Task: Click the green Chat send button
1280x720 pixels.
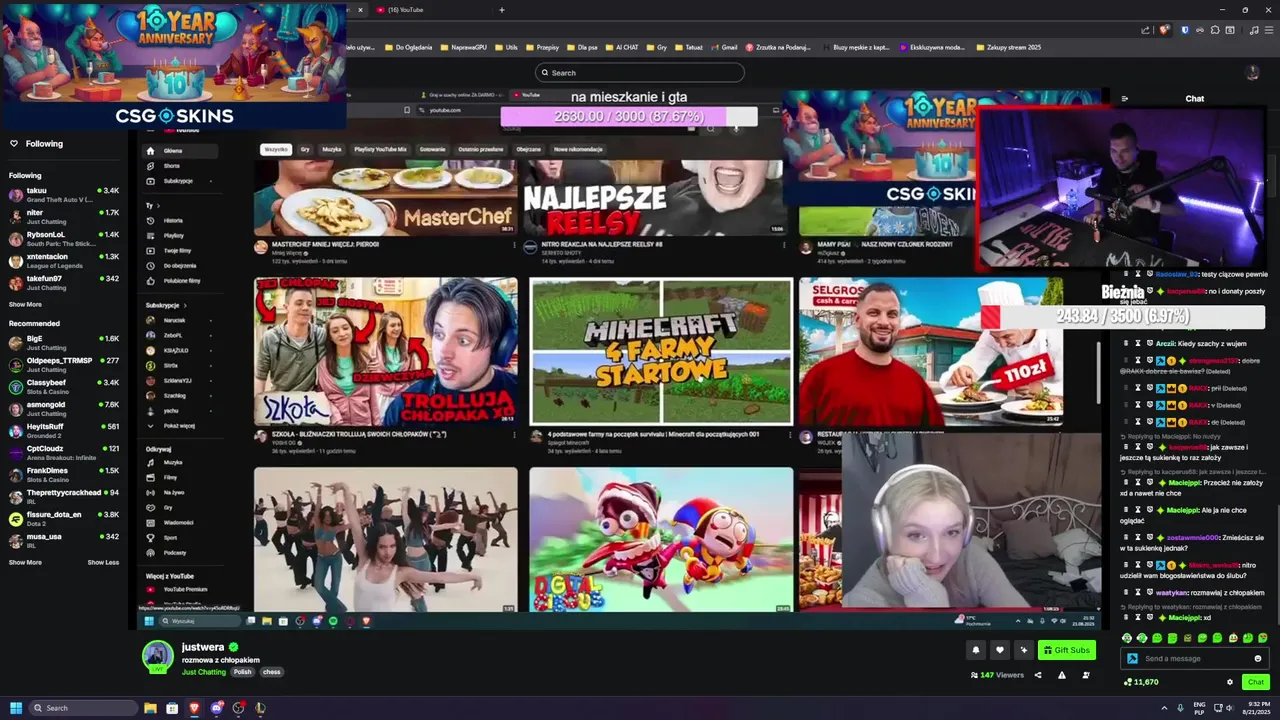Action: pyautogui.click(x=1256, y=682)
